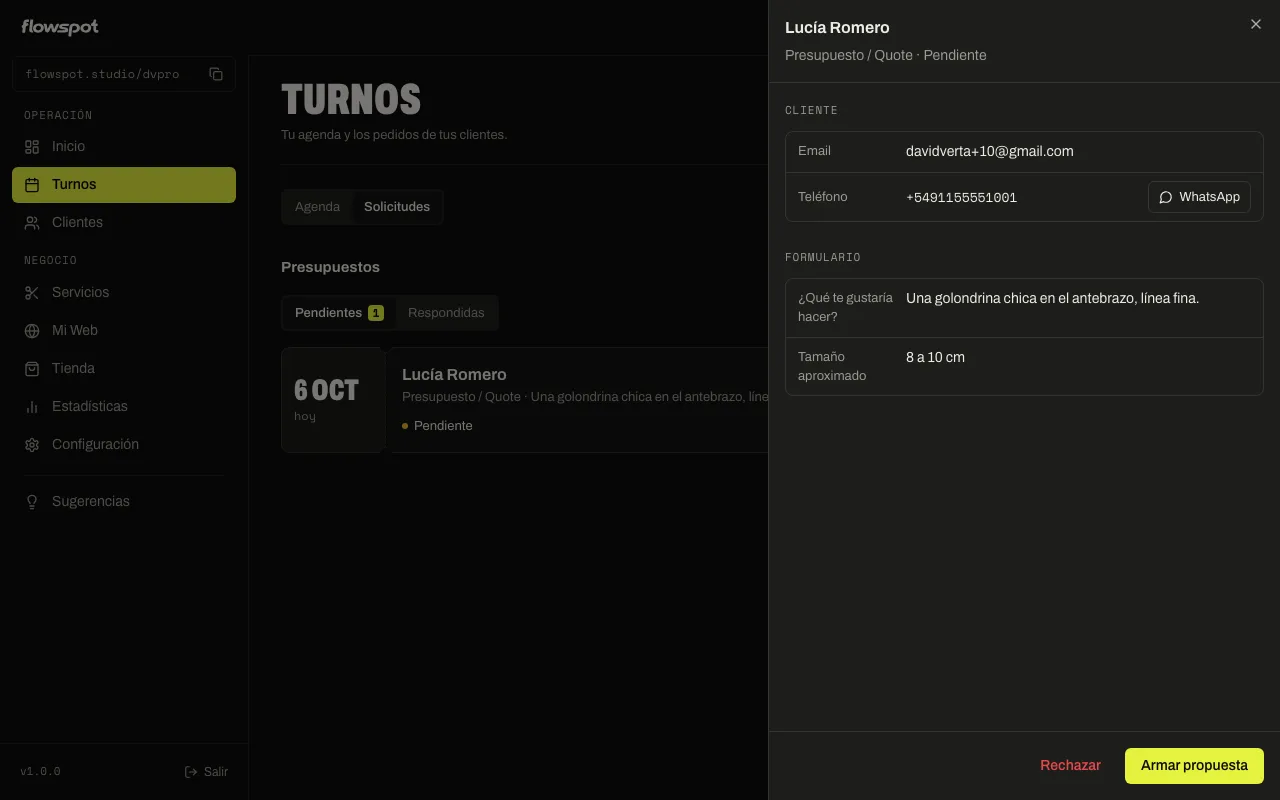Open the Respondidas tab

click(x=446, y=313)
